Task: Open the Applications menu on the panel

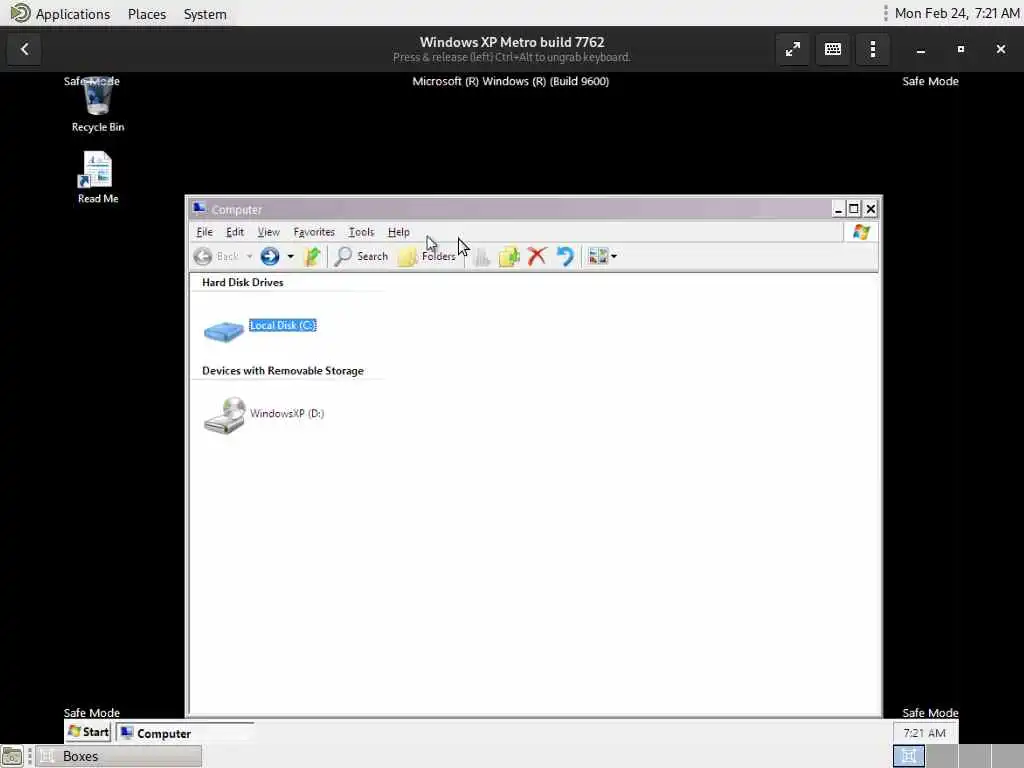Action: click(x=61, y=14)
